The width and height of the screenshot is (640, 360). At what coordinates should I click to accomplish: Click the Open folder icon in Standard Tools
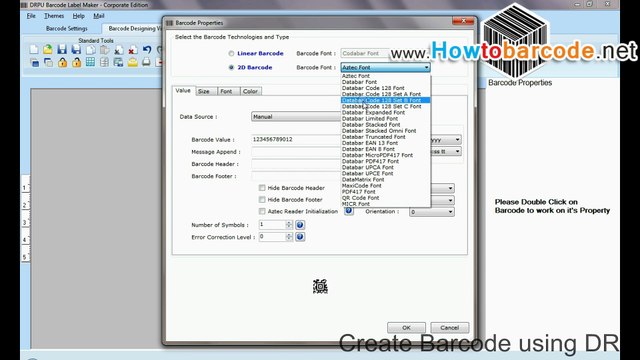pos(48,50)
